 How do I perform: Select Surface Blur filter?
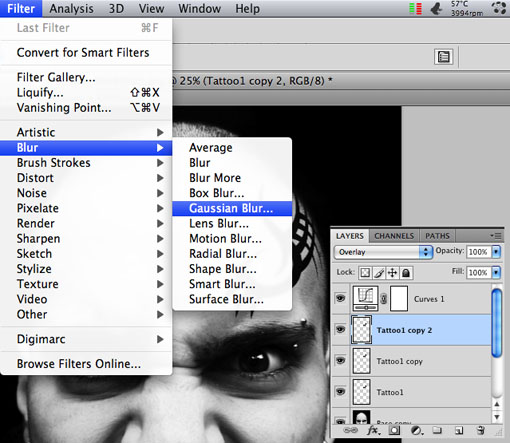point(232,299)
